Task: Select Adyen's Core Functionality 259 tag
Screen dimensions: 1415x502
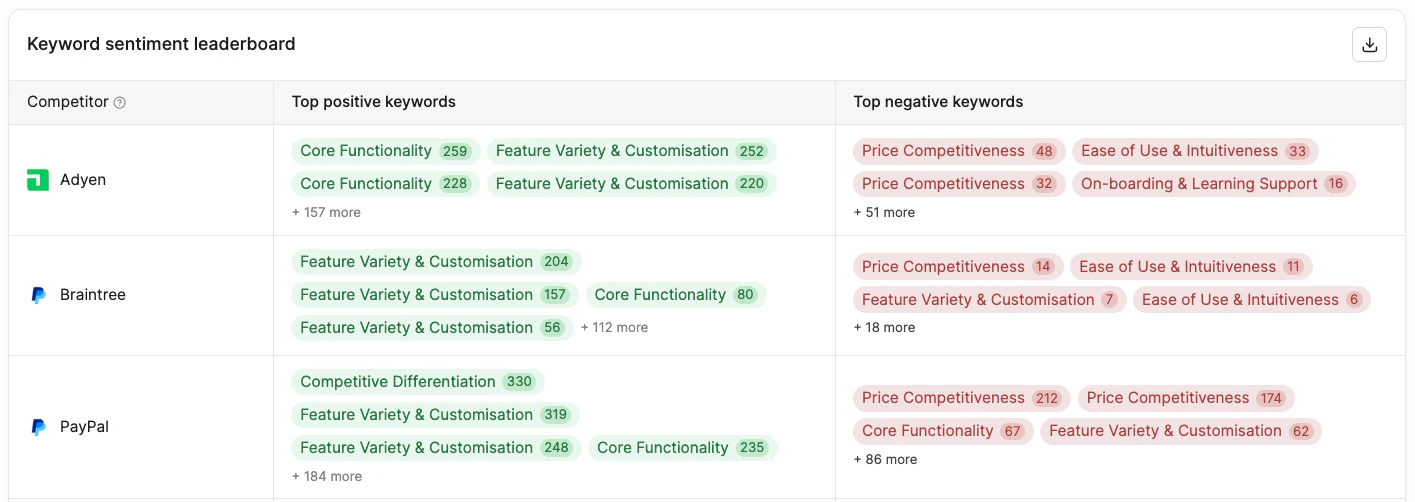Action: pyautogui.click(x=386, y=151)
